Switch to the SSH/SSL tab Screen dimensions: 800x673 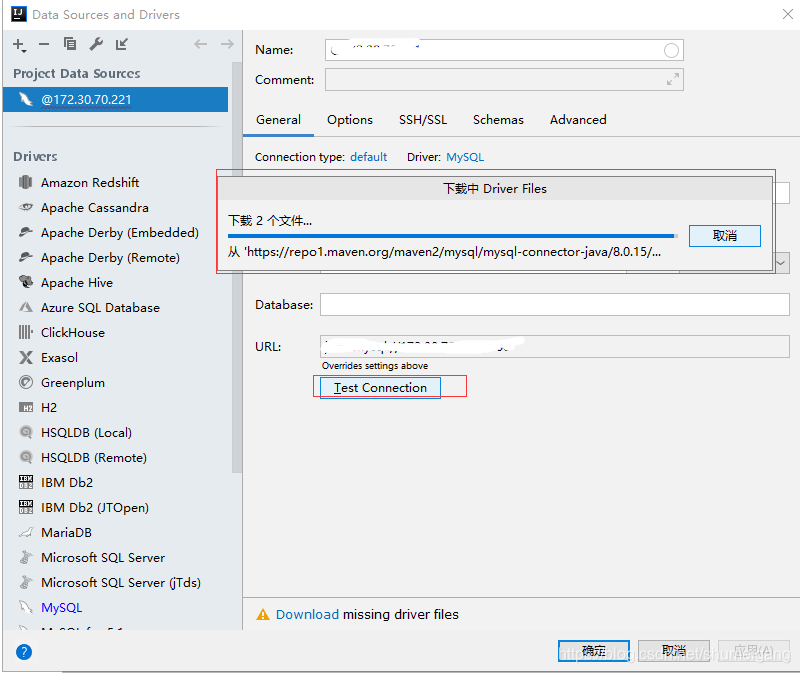423,119
